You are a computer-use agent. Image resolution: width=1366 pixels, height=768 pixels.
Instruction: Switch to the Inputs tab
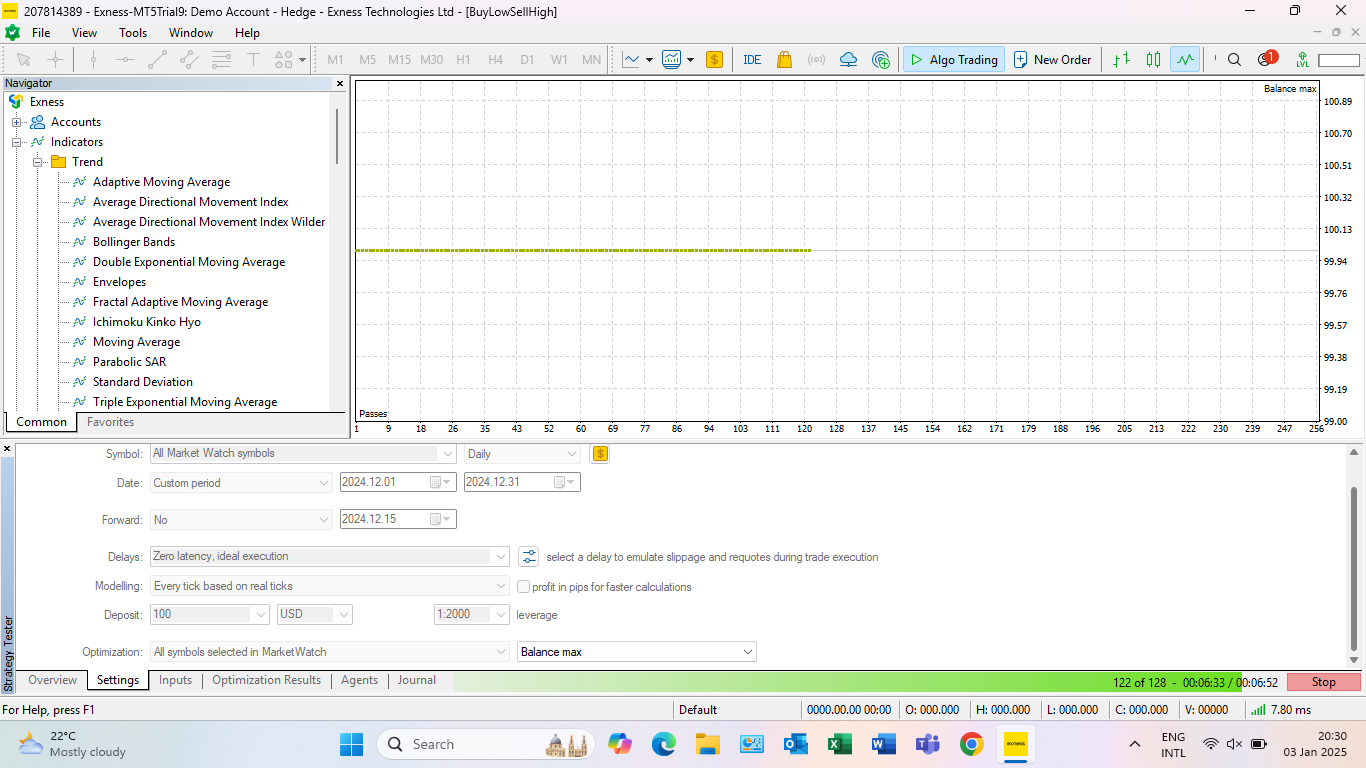(x=175, y=680)
